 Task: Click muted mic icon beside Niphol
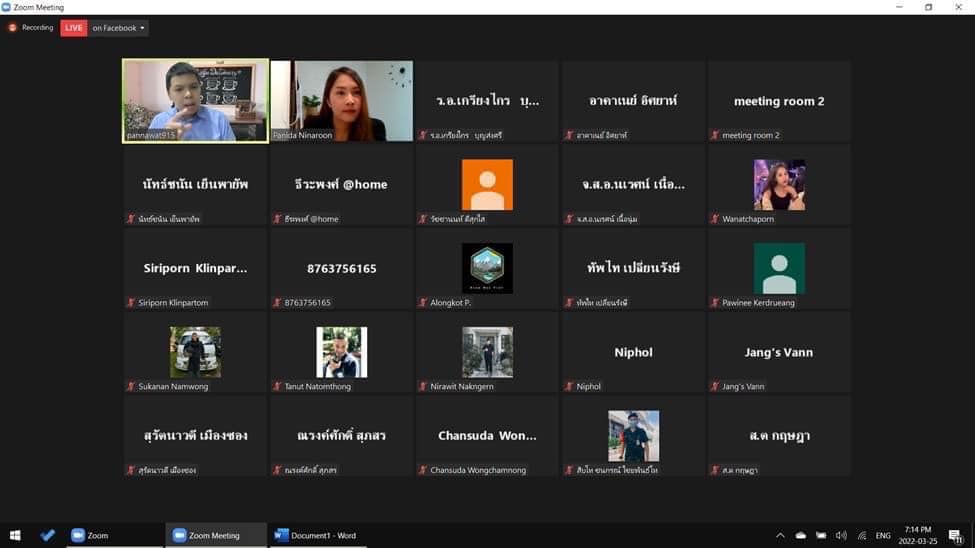[569, 386]
